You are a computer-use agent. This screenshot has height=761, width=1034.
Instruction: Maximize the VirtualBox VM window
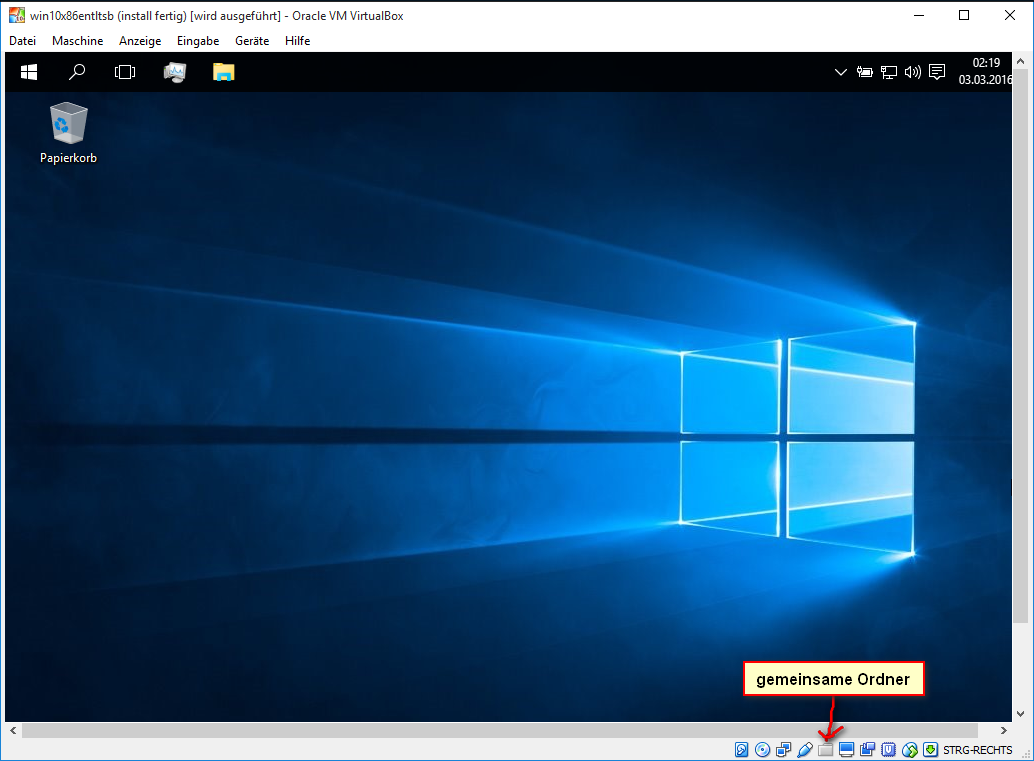[x=964, y=15]
